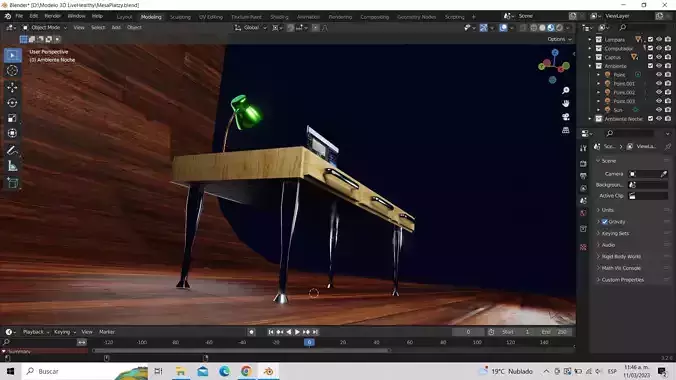Image resolution: width=676 pixels, height=380 pixels.
Task: Open the Texture properties tab icon
Action: point(583,247)
